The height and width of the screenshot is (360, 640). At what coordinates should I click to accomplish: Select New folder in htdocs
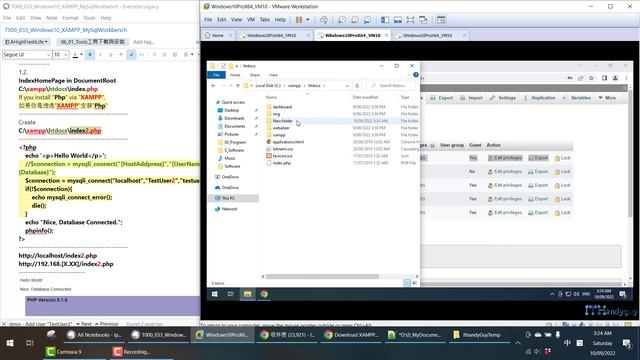(282, 121)
